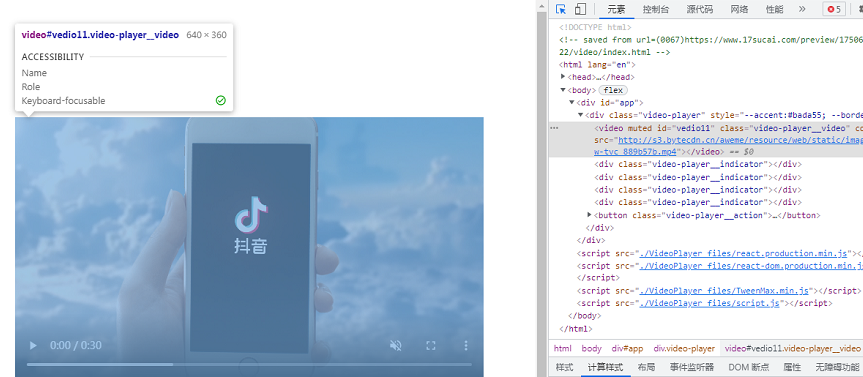Image resolution: width=863 pixels, height=377 pixels.
Task: Open the Styles (样式) pane tab
Action: click(x=564, y=367)
